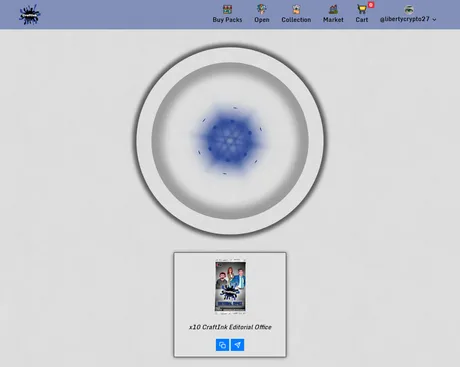Click the x10 CraftInk Editorial Office title
460x367 pixels.
tap(230, 327)
